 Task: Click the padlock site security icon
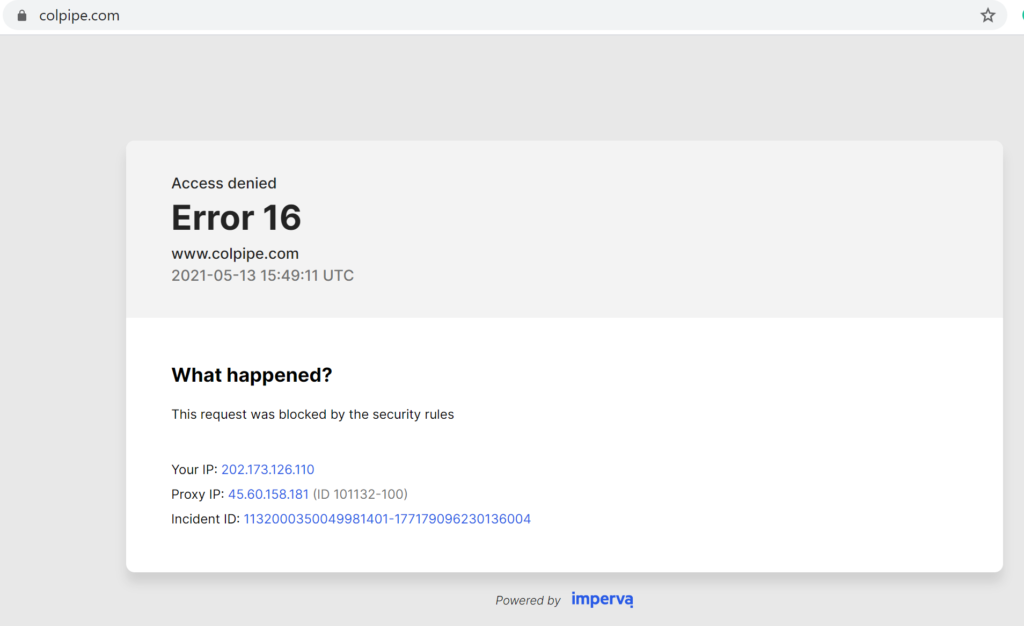point(22,16)
